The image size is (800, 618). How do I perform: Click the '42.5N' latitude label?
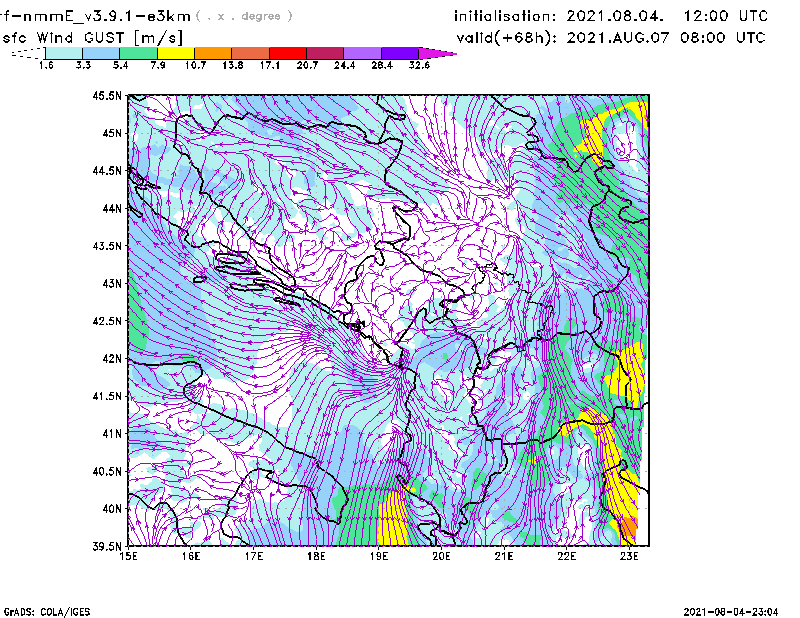tap(107, 321)
